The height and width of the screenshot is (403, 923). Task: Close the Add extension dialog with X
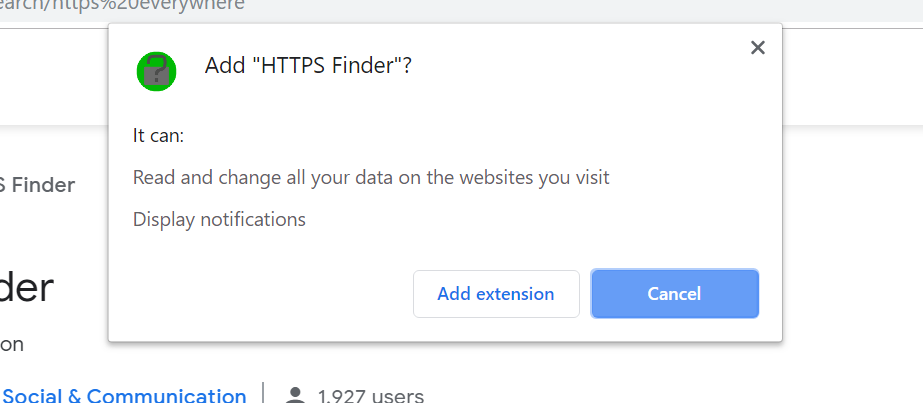(758, 48)
